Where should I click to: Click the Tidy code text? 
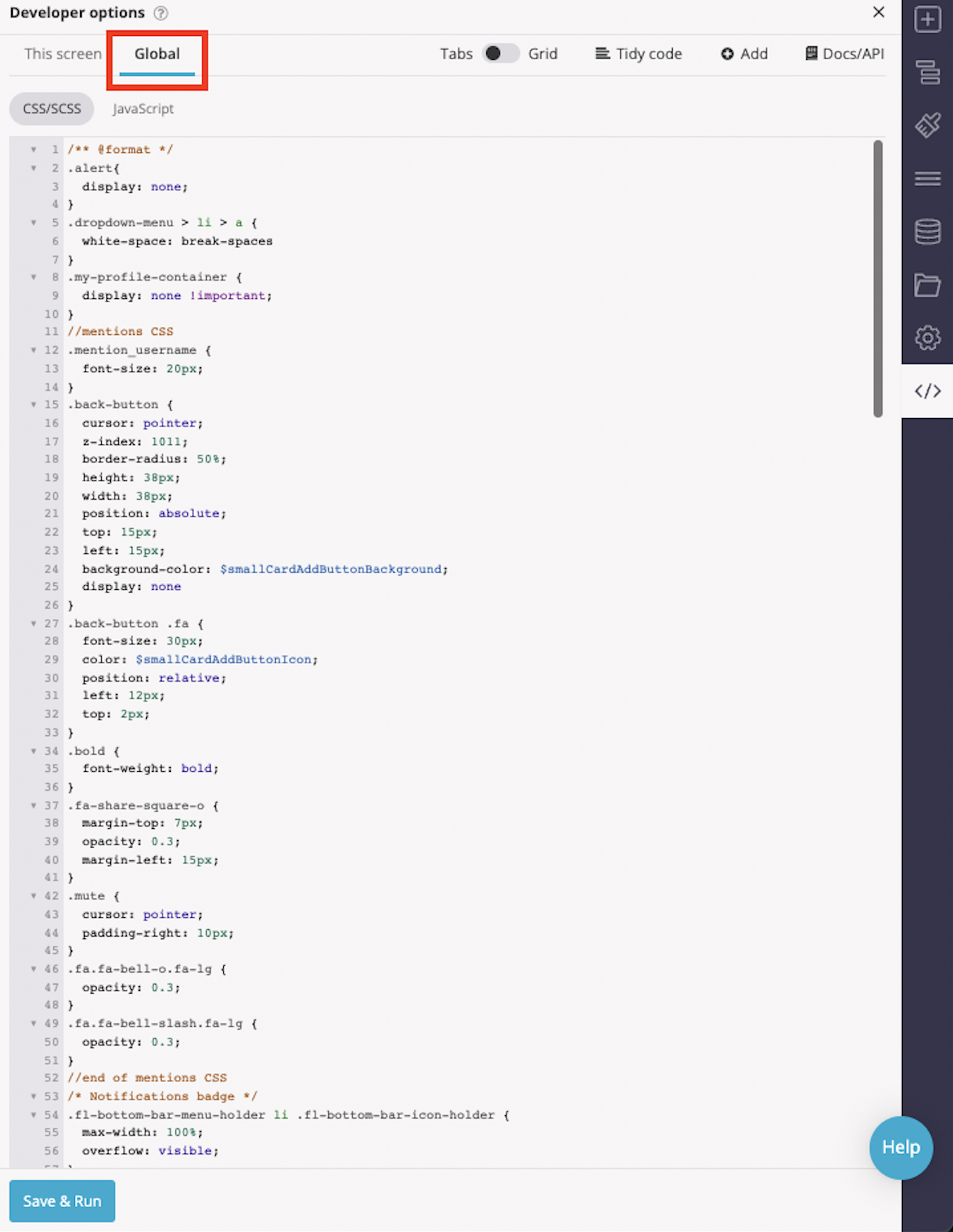pyautogui.click(x=649, y=54)
